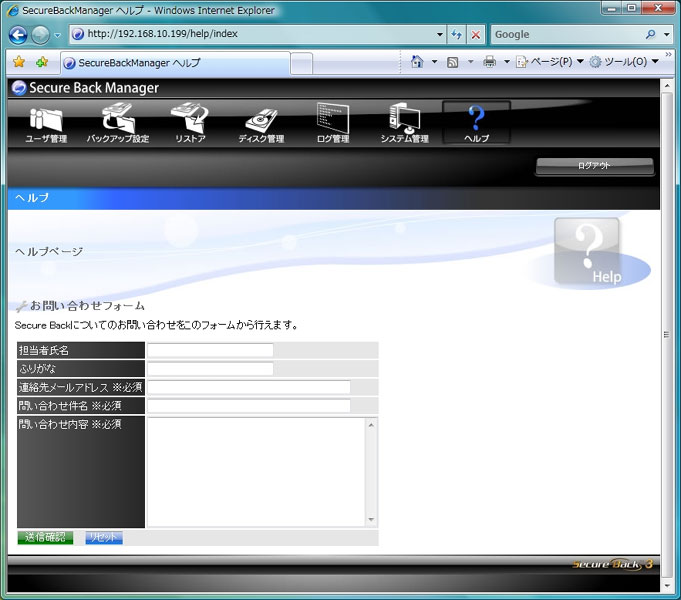681x600 pixels.
Task: Open the ページ(P) menu
Action: (549, 62)
